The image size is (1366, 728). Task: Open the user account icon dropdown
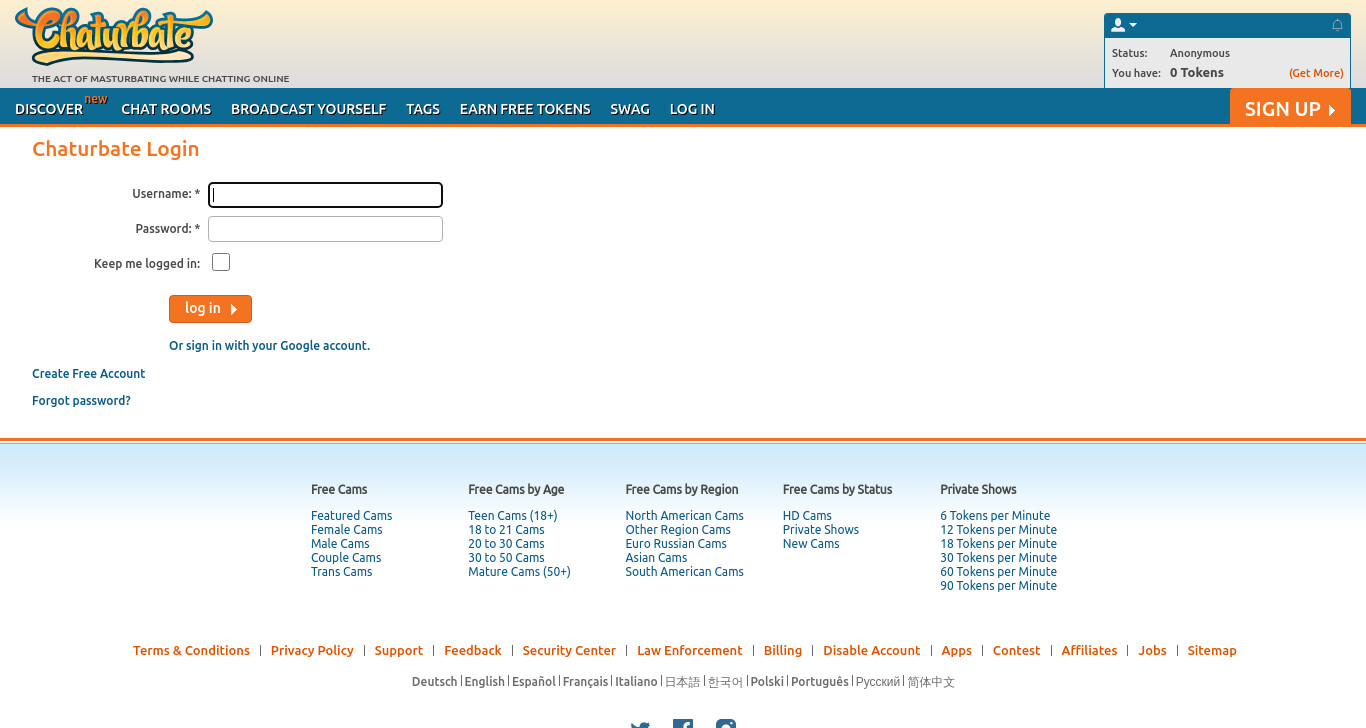click(1124, 25)
